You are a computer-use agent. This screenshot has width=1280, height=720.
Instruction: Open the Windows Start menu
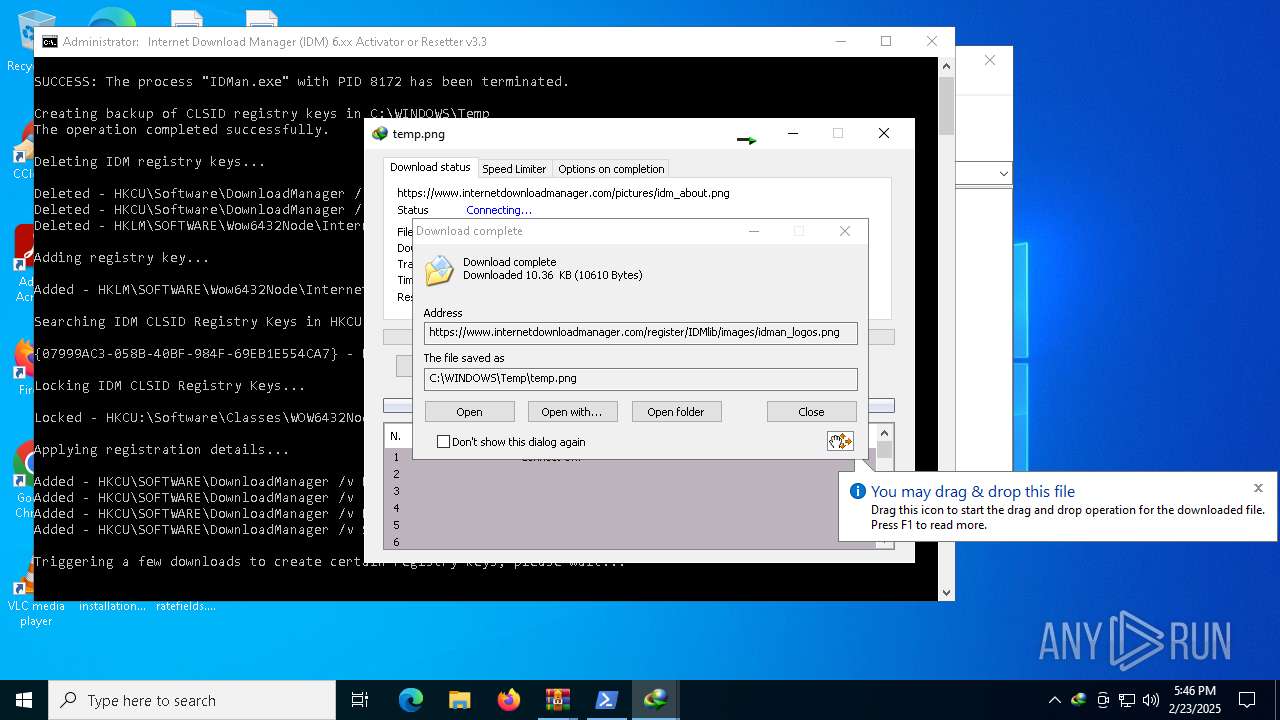(24, 700)
